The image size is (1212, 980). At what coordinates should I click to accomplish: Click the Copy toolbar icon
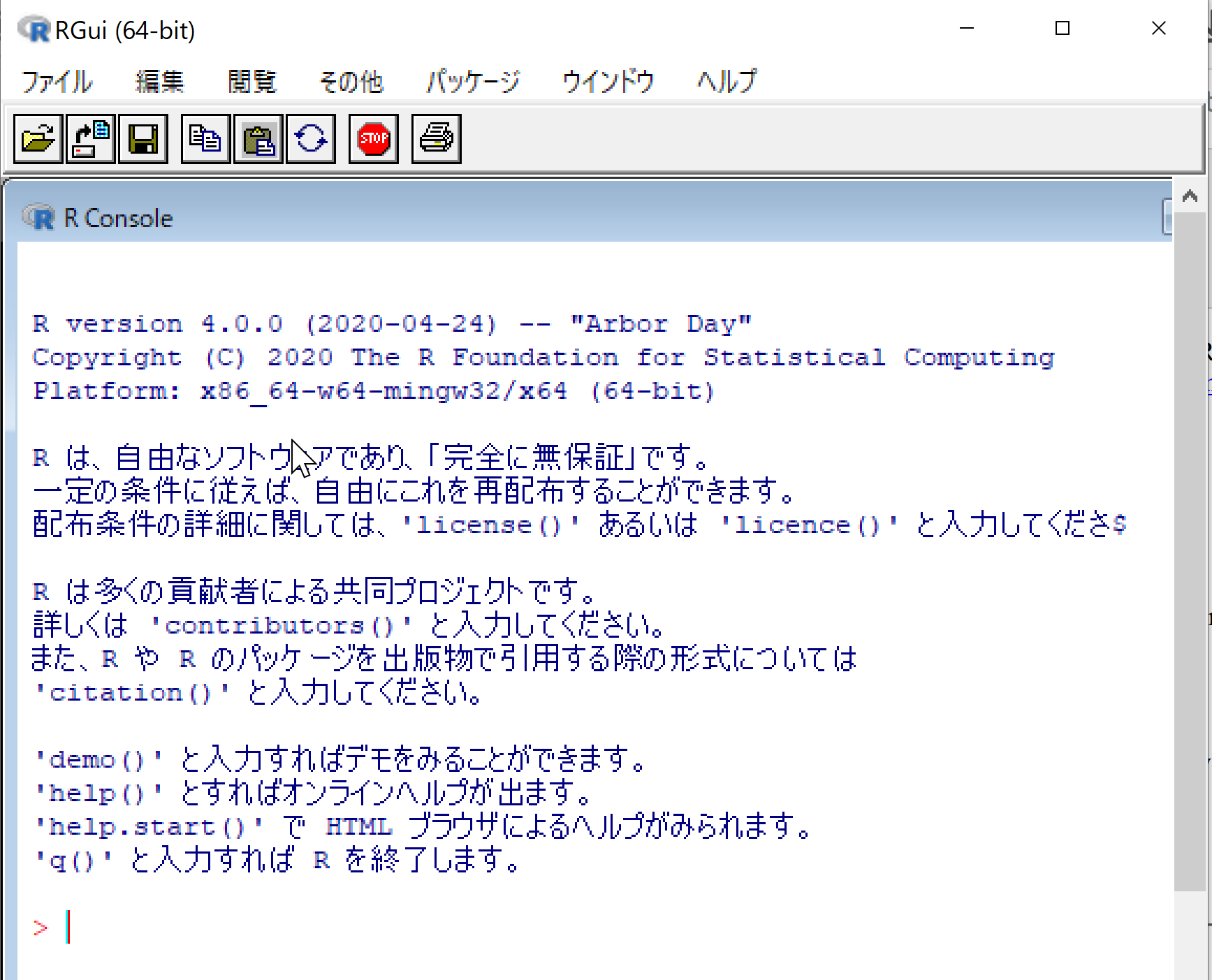pos(205,139)
